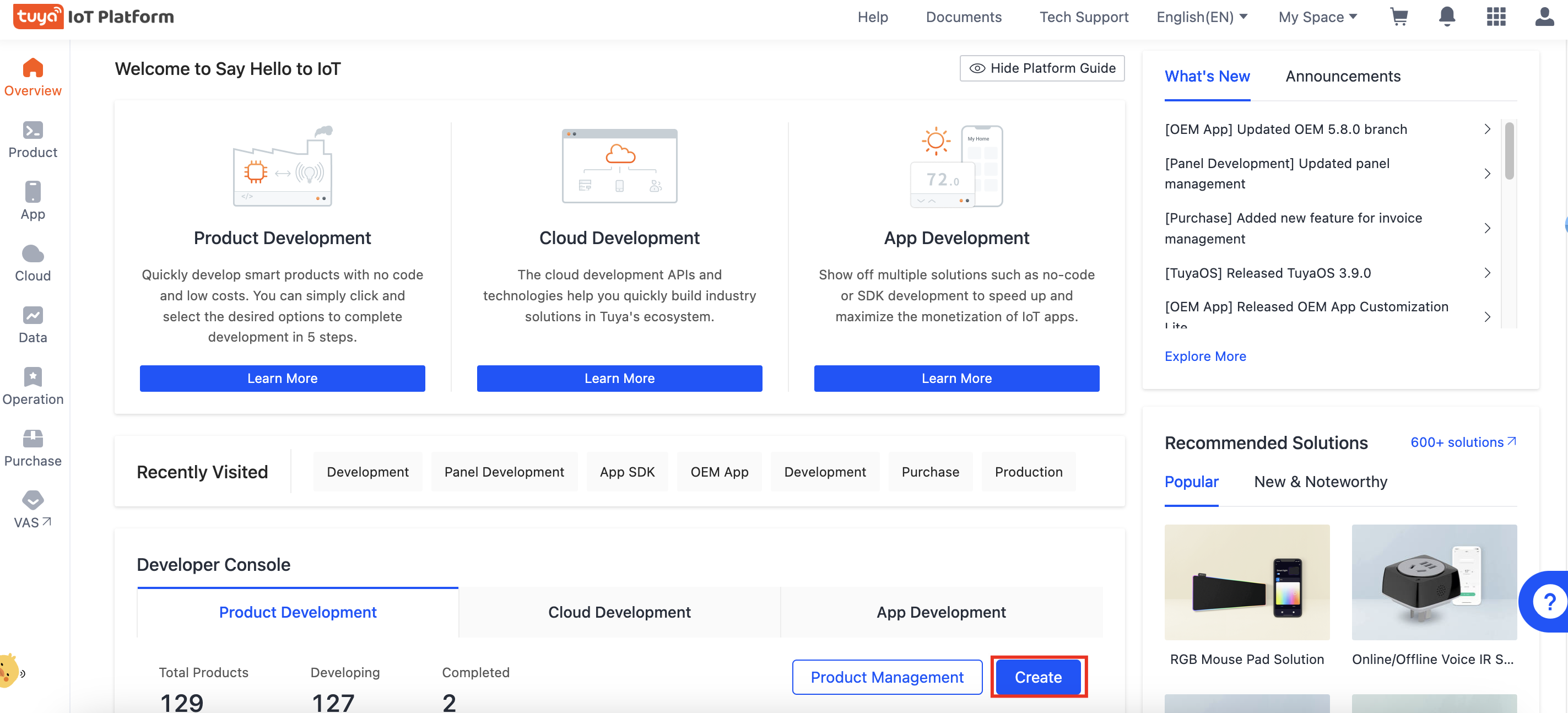Image resolution: width=1568 pixels, height=713 pixels.
Task: Click the [OEM App] Updated OEM 5.8.0 branch text
Action: click(x=1285, y=129)
